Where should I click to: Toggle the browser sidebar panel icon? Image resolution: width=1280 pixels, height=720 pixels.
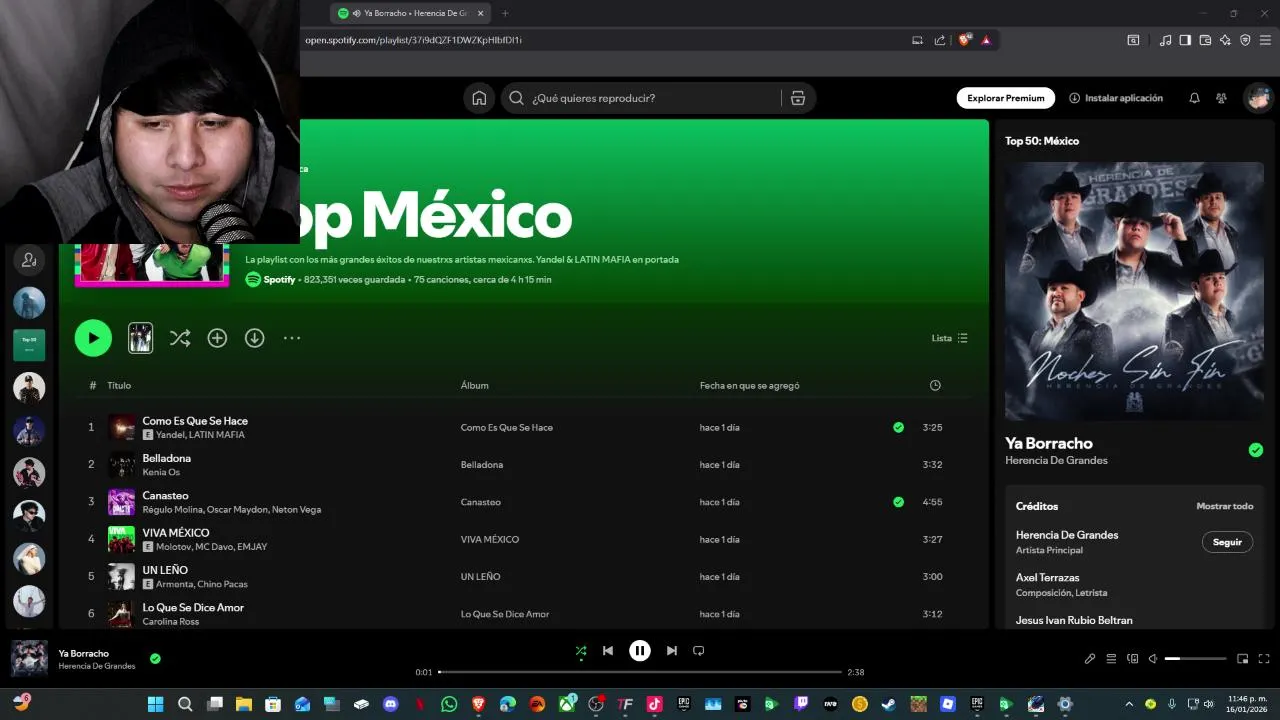point(1185,40)
